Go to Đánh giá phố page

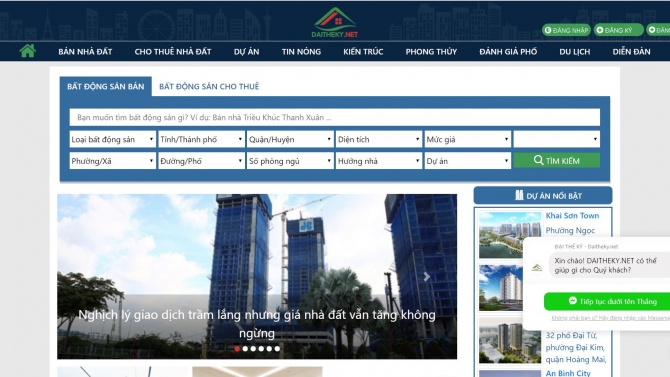click(508, 52)
